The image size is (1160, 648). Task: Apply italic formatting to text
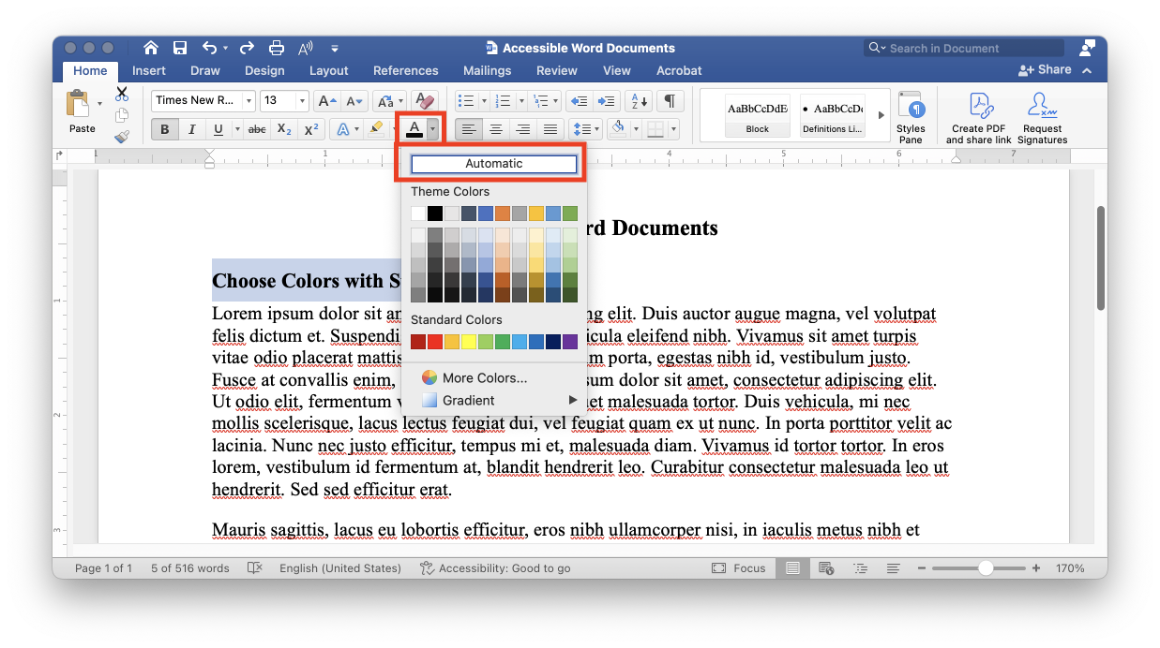click(x=191, y=128)
